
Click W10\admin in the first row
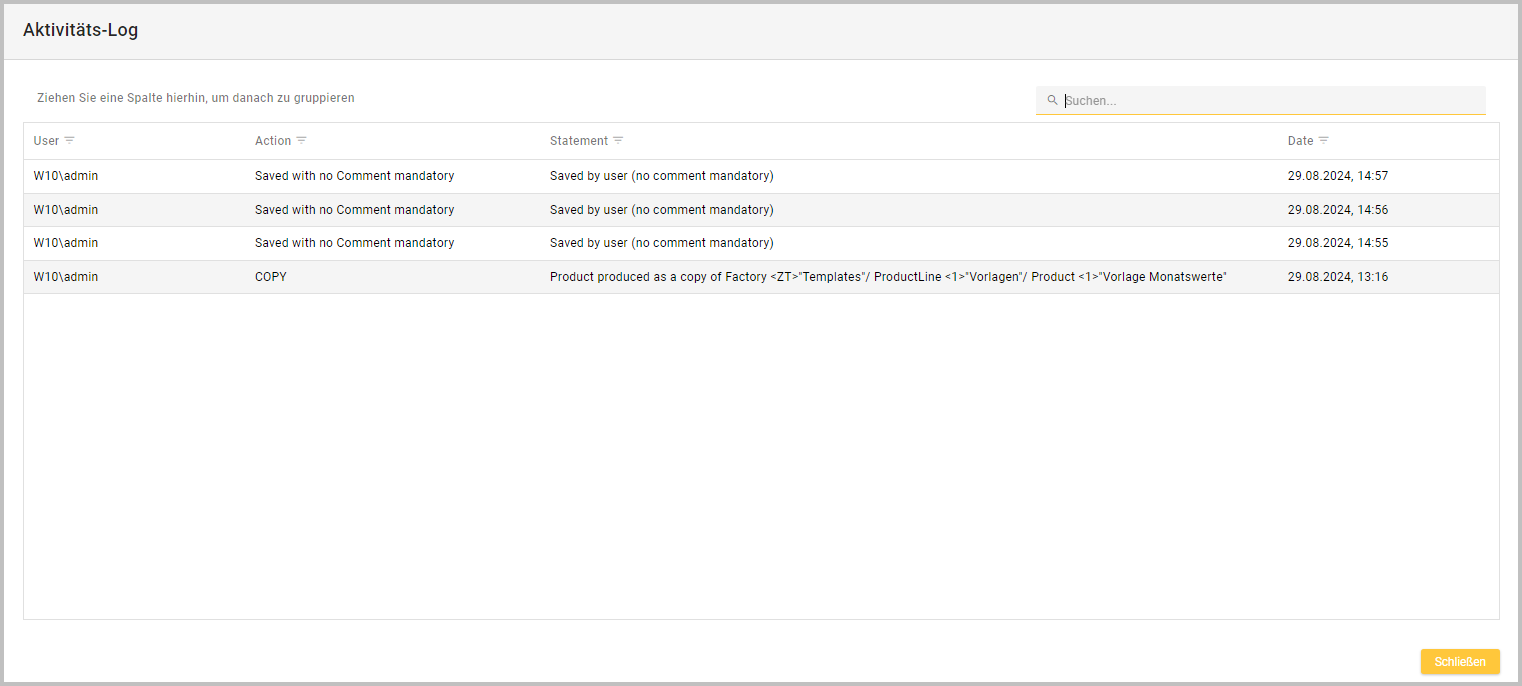pyautogui.click(x=66, y=176)
